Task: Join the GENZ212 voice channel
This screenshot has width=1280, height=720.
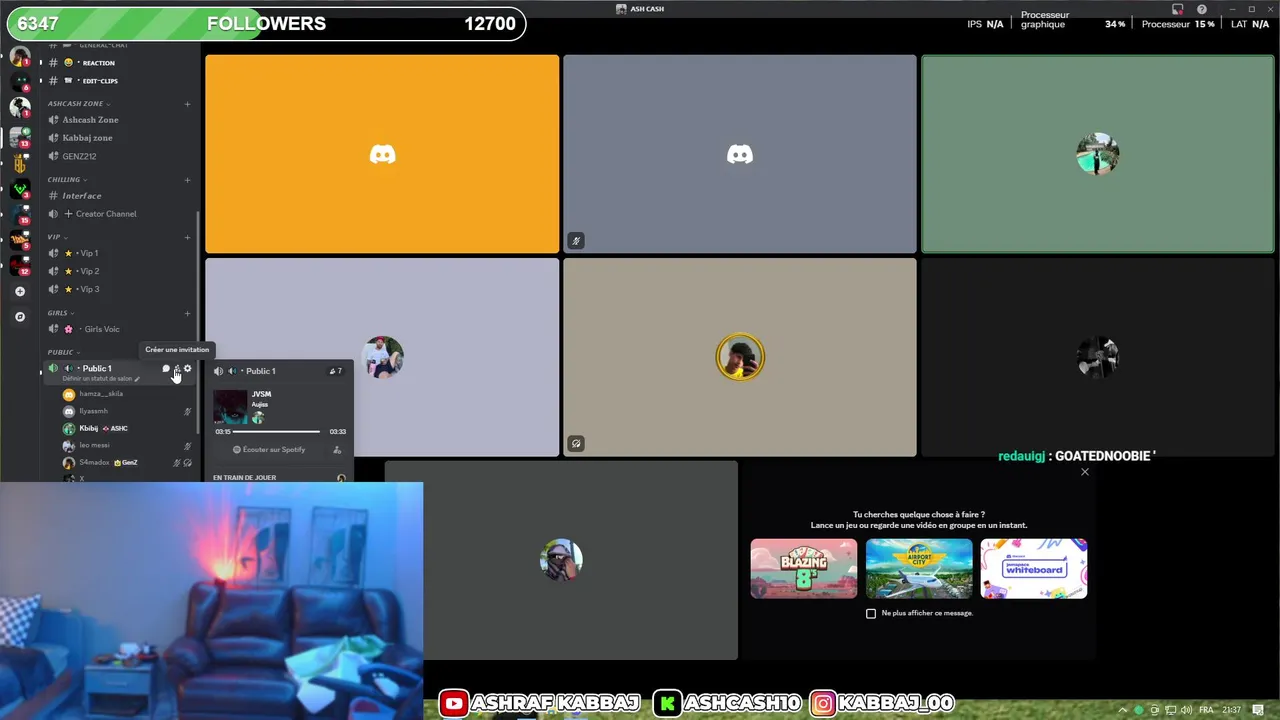Action: [x=120, y=156]
